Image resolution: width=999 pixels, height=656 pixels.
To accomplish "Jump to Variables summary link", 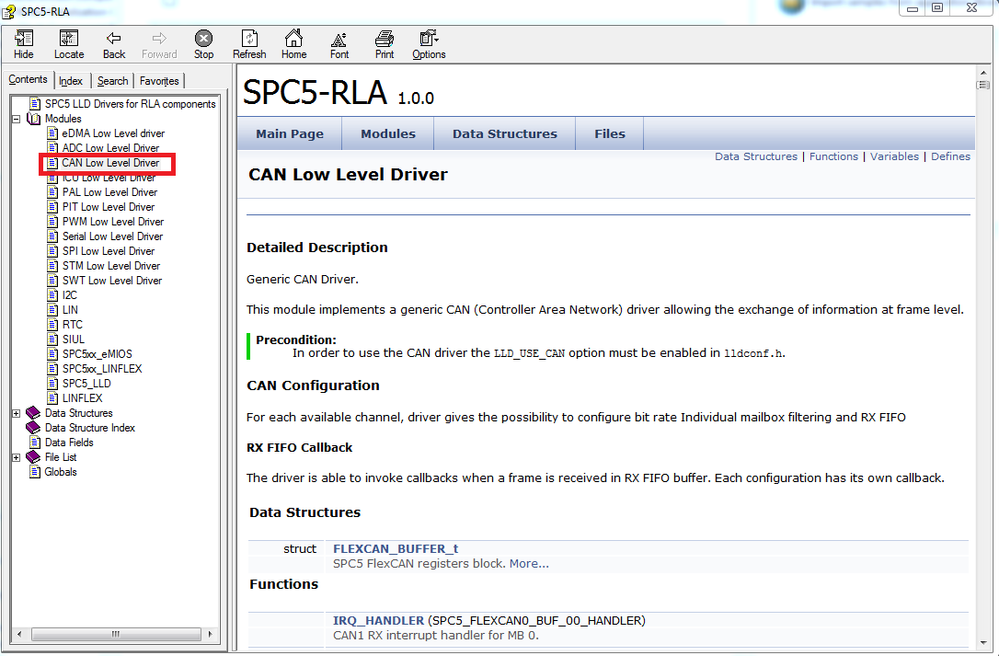I will 895,157.
